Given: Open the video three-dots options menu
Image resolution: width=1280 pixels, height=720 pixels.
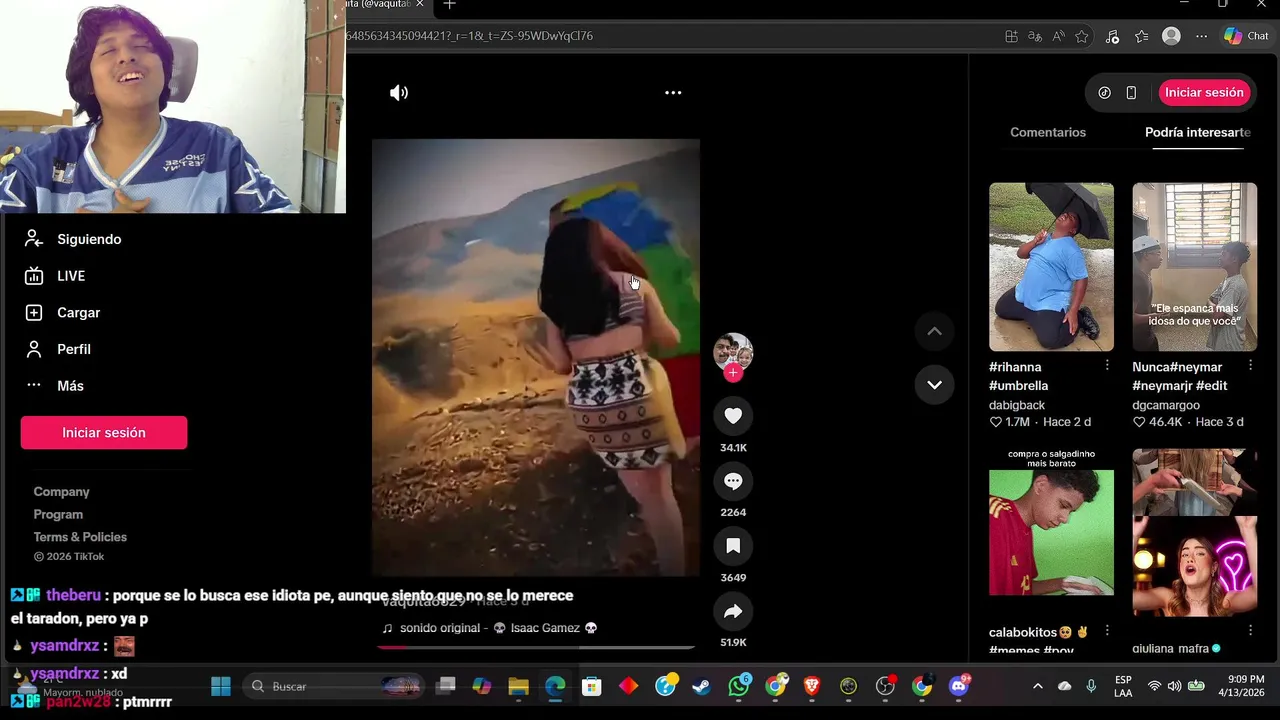Looking at the screenshot, I should point(673,93).
